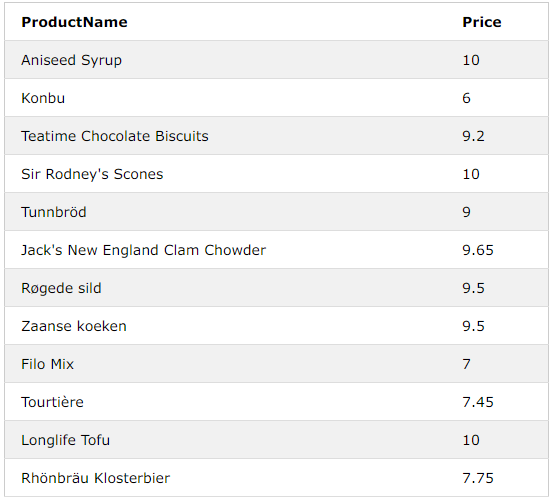
Task: Click Konbu's price of 6
Action: 466,98
